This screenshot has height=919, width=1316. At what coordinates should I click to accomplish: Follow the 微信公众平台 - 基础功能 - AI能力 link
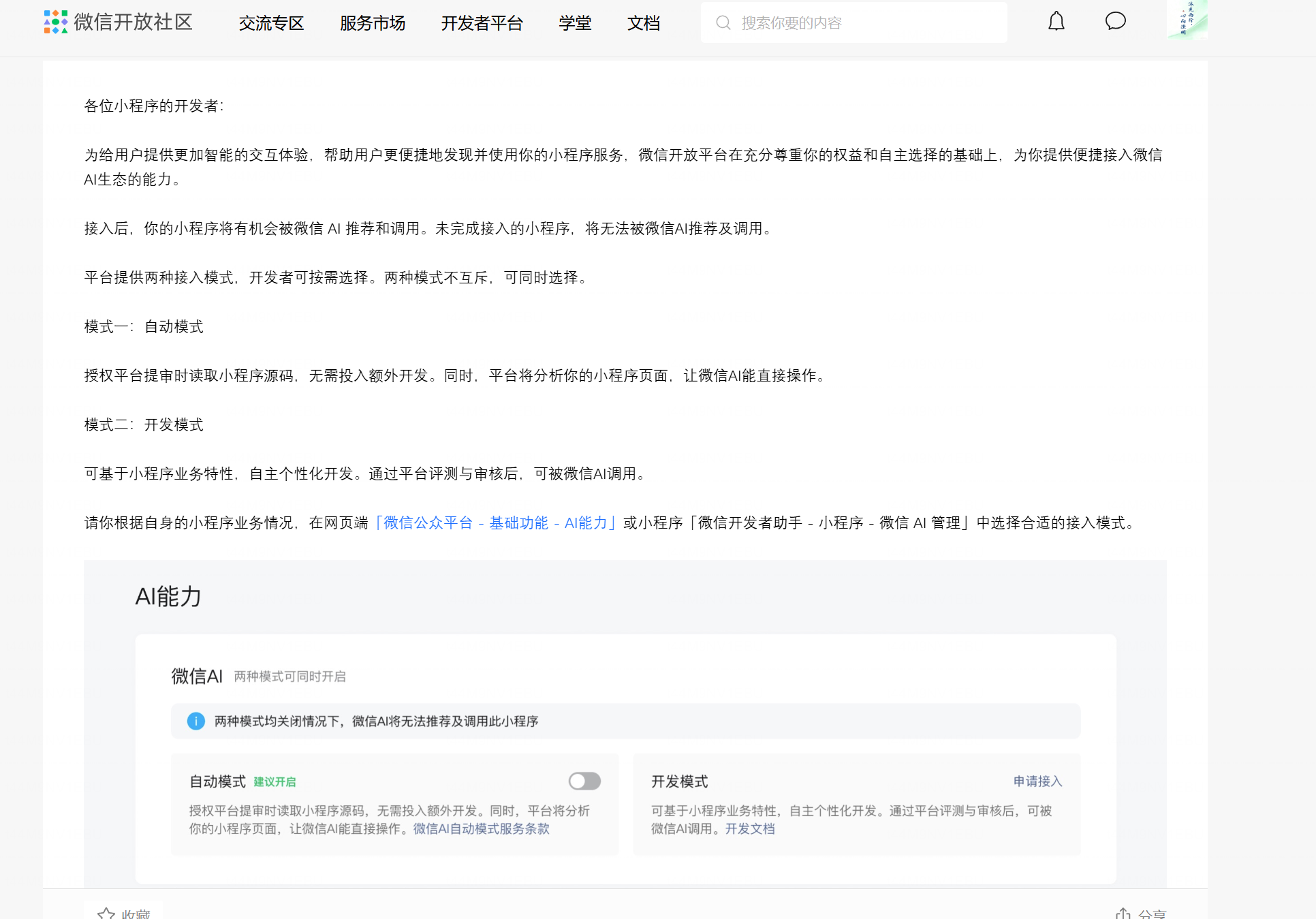pyautogui.click(x=495, y=523)
